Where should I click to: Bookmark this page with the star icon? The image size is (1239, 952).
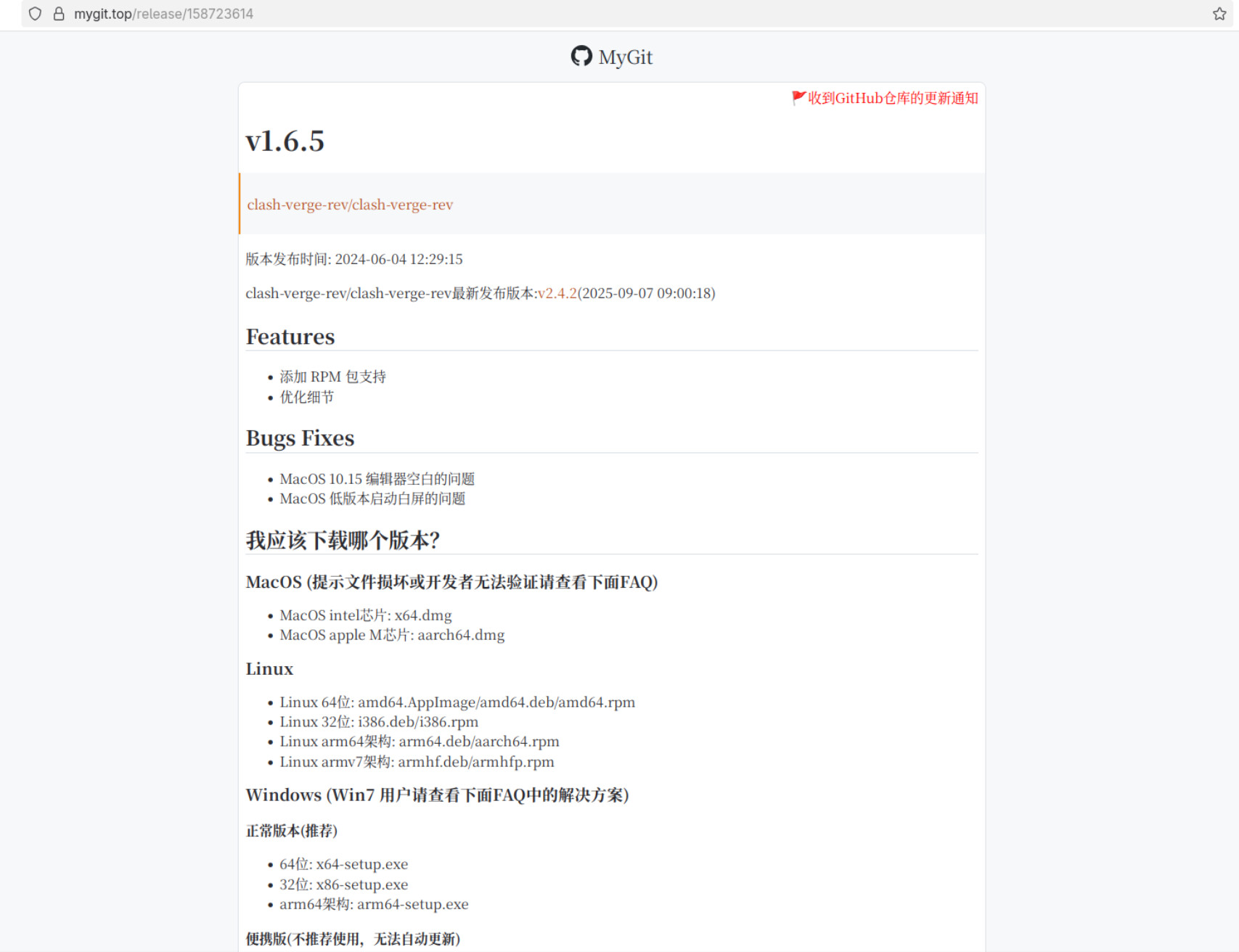(1219, 14)
